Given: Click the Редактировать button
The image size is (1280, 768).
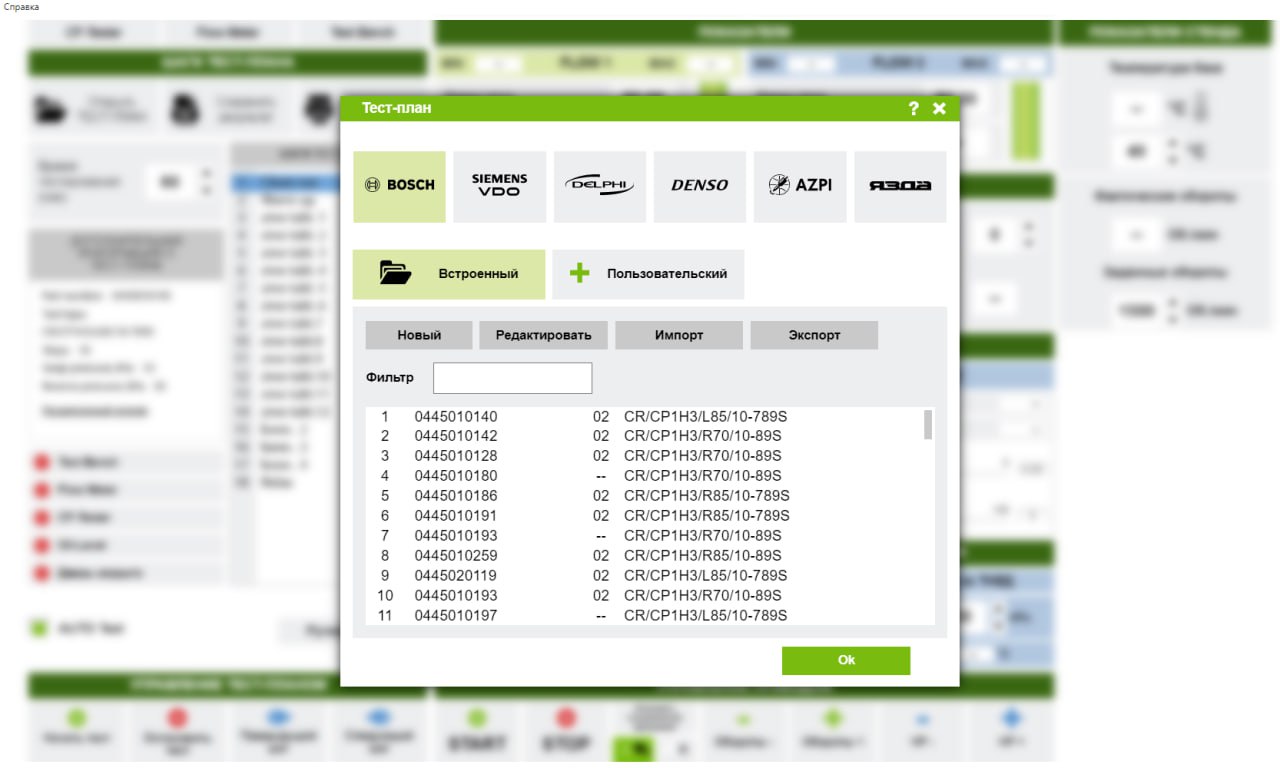Looking at the screenshot, I should (x=543, y=335).
